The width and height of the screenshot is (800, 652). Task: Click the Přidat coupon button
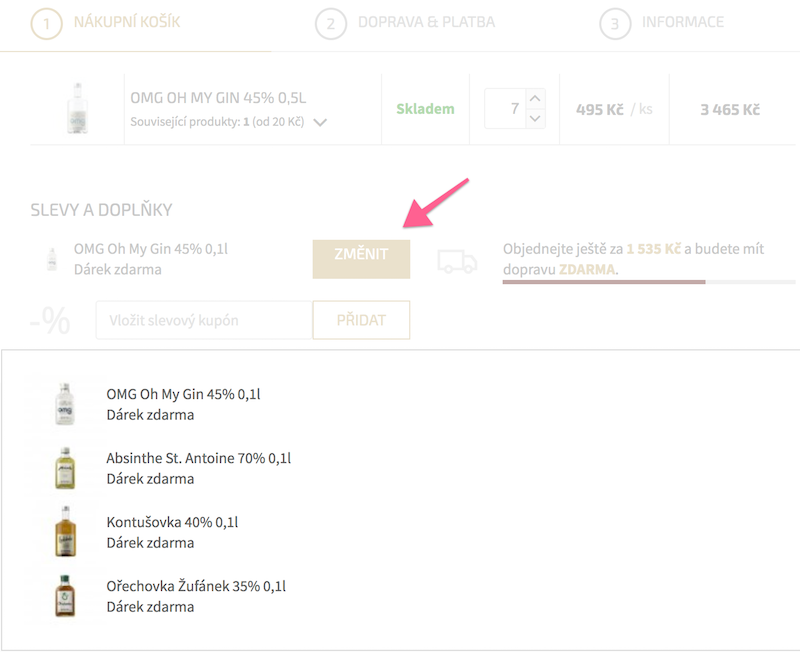[361, 320]
